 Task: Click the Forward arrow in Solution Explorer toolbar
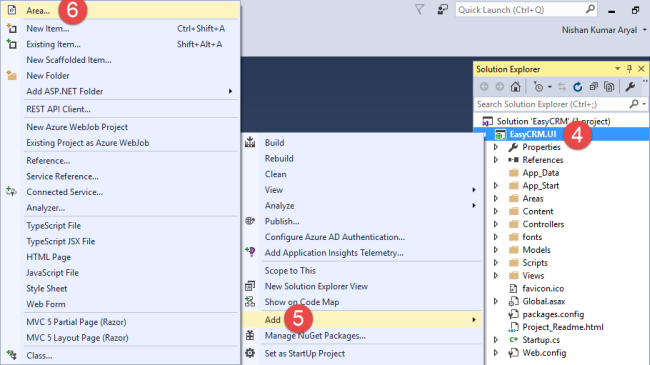(500, 87)
